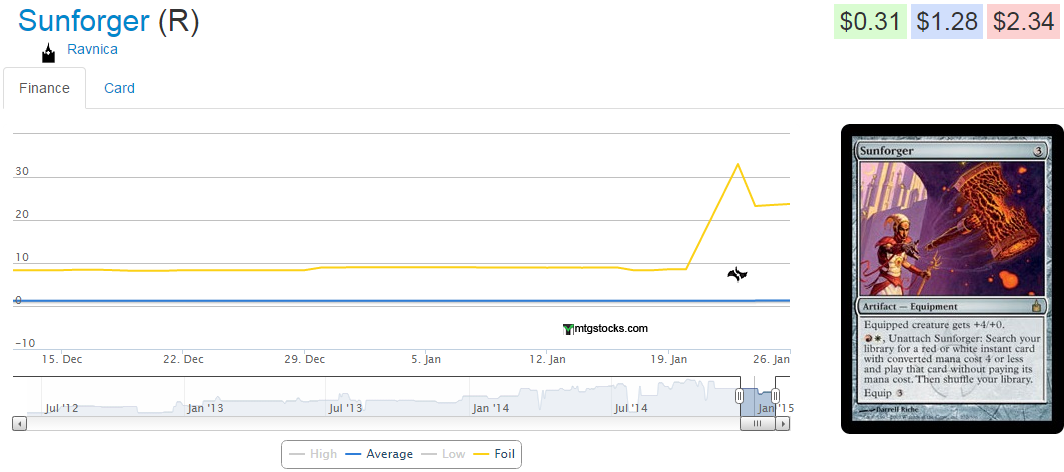Click the blue $1.28 average price box

coord(946,22)
